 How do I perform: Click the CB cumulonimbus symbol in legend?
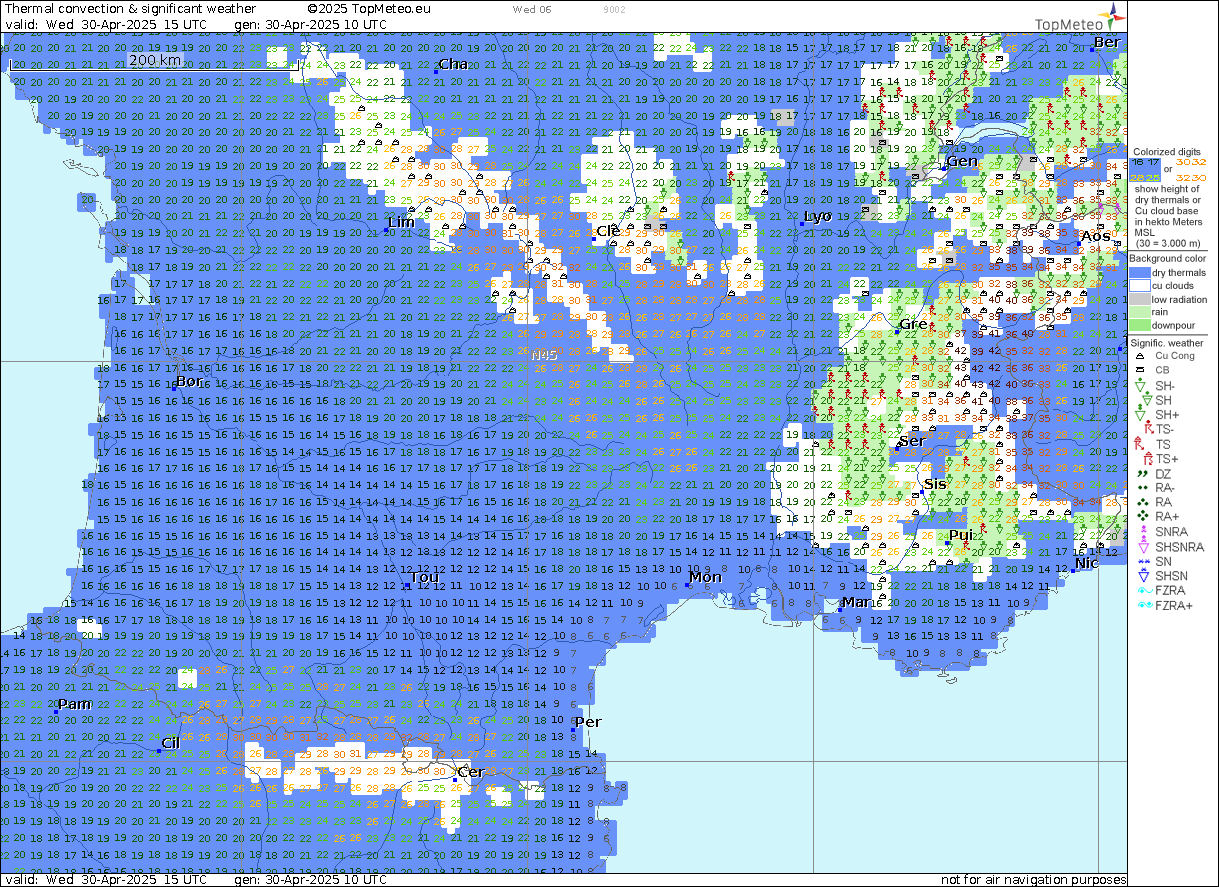coord(1139,370)
